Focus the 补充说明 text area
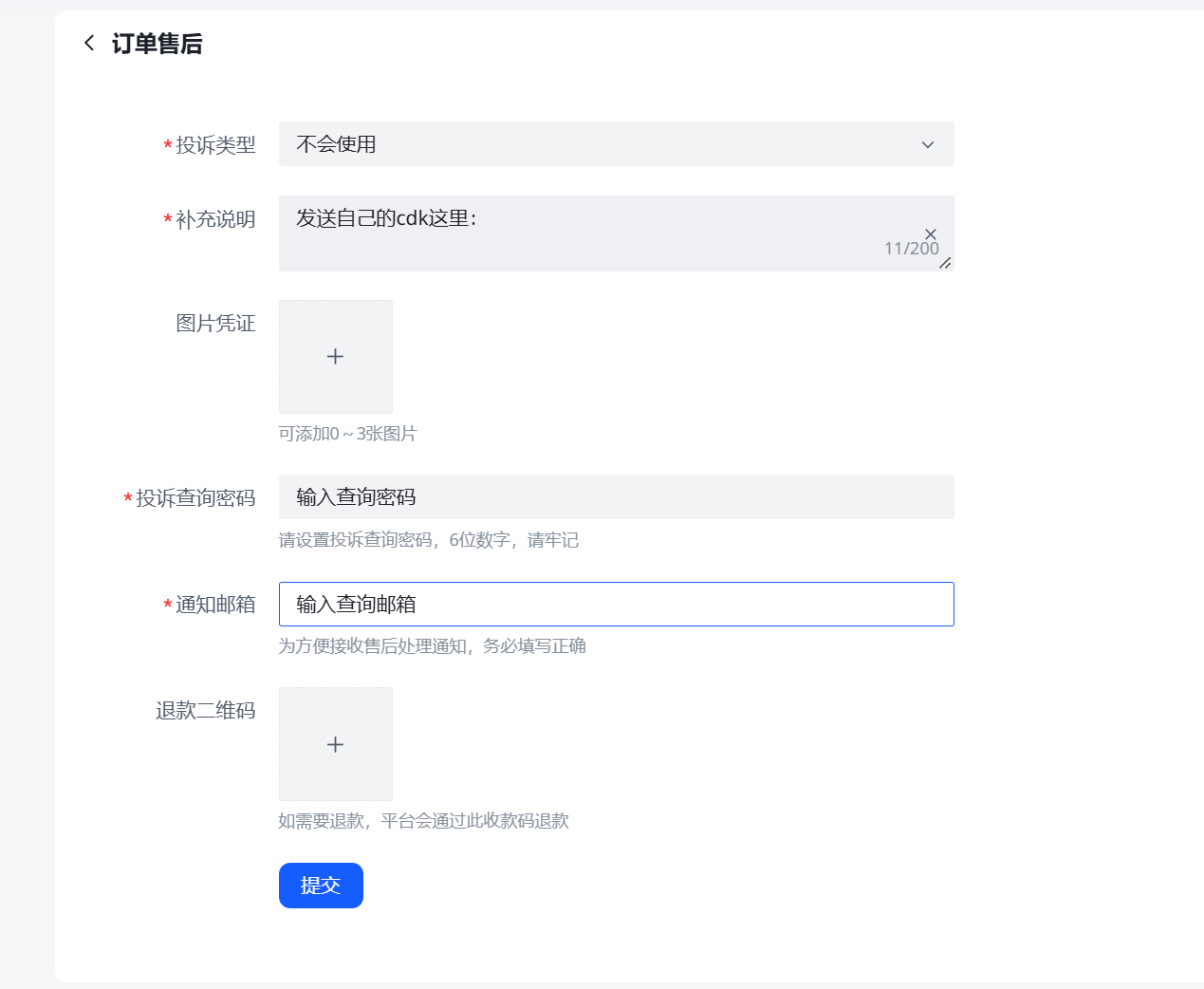Viewport: 1204px width, 989px height. point(616,233)
